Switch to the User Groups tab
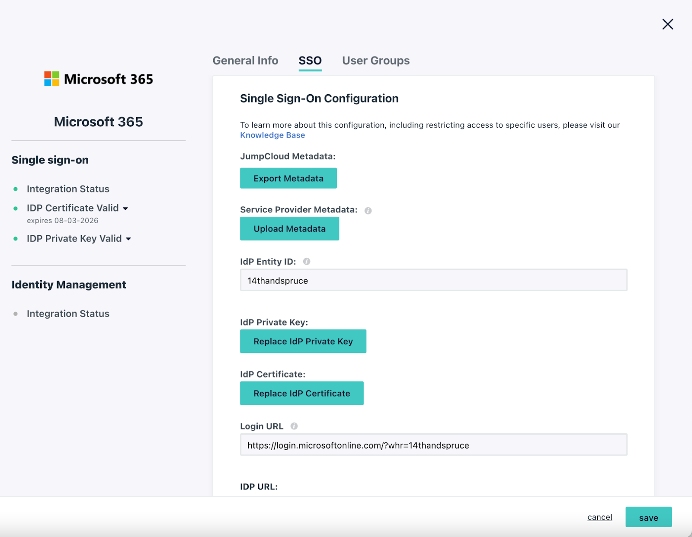 pos(375,61)
